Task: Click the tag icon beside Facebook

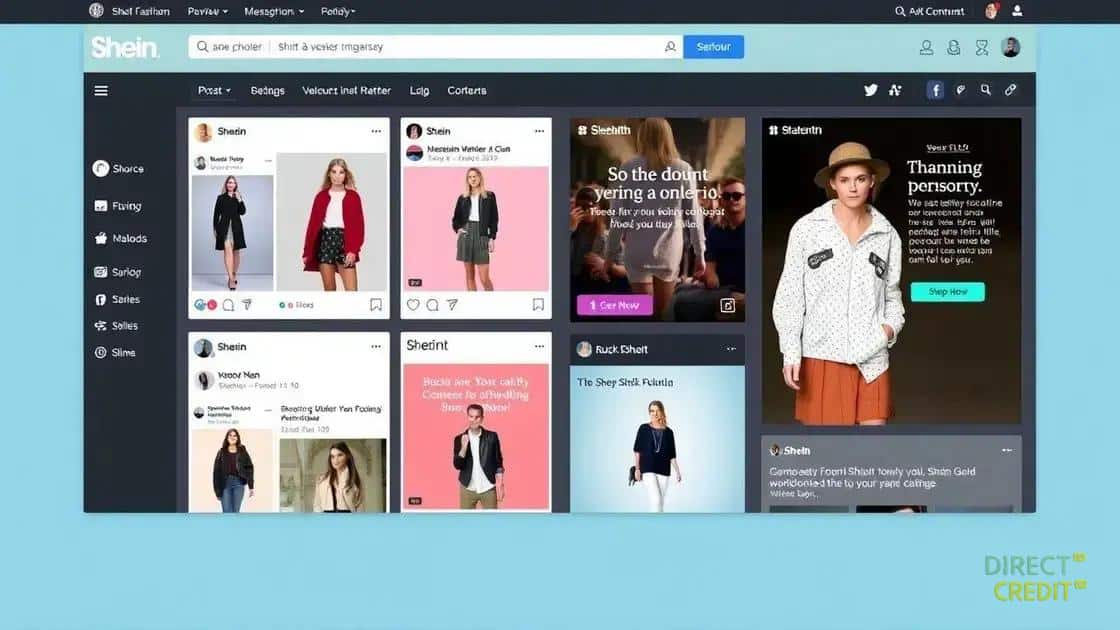Action: point(961,90)
